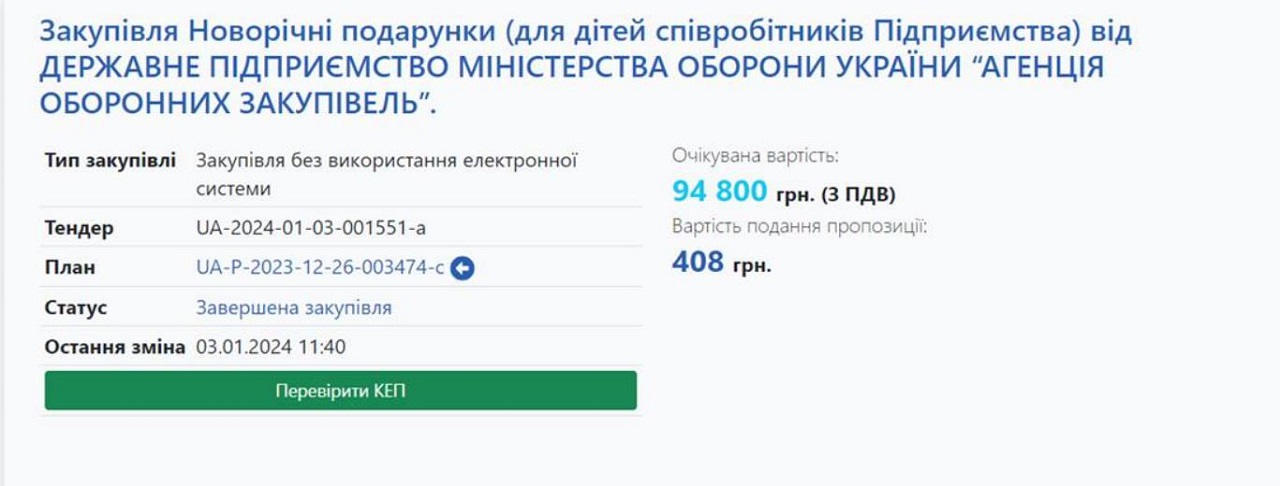Click the tender ID UA-2024-01-03-001551-a

311,228
